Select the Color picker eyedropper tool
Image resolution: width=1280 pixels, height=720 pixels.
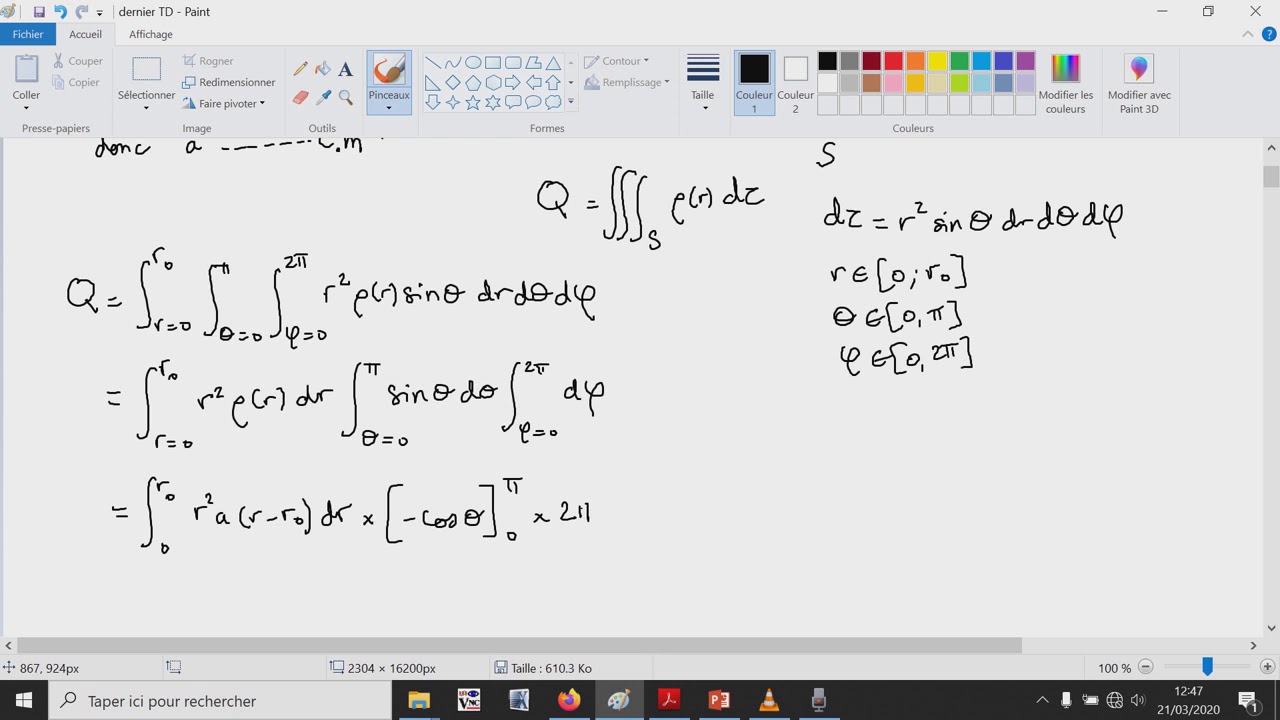[323, 97]
